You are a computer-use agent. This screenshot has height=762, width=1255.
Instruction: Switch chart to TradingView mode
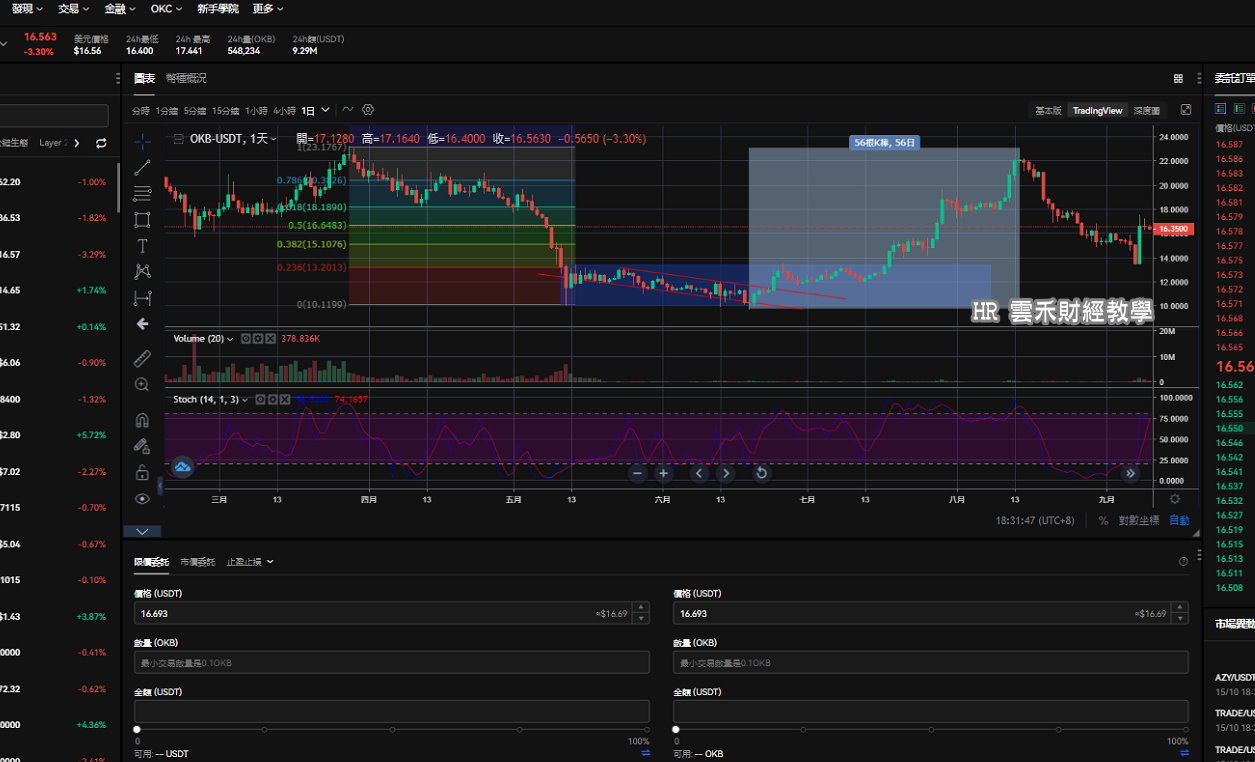pyautogui.click(x=1098, y=110)
